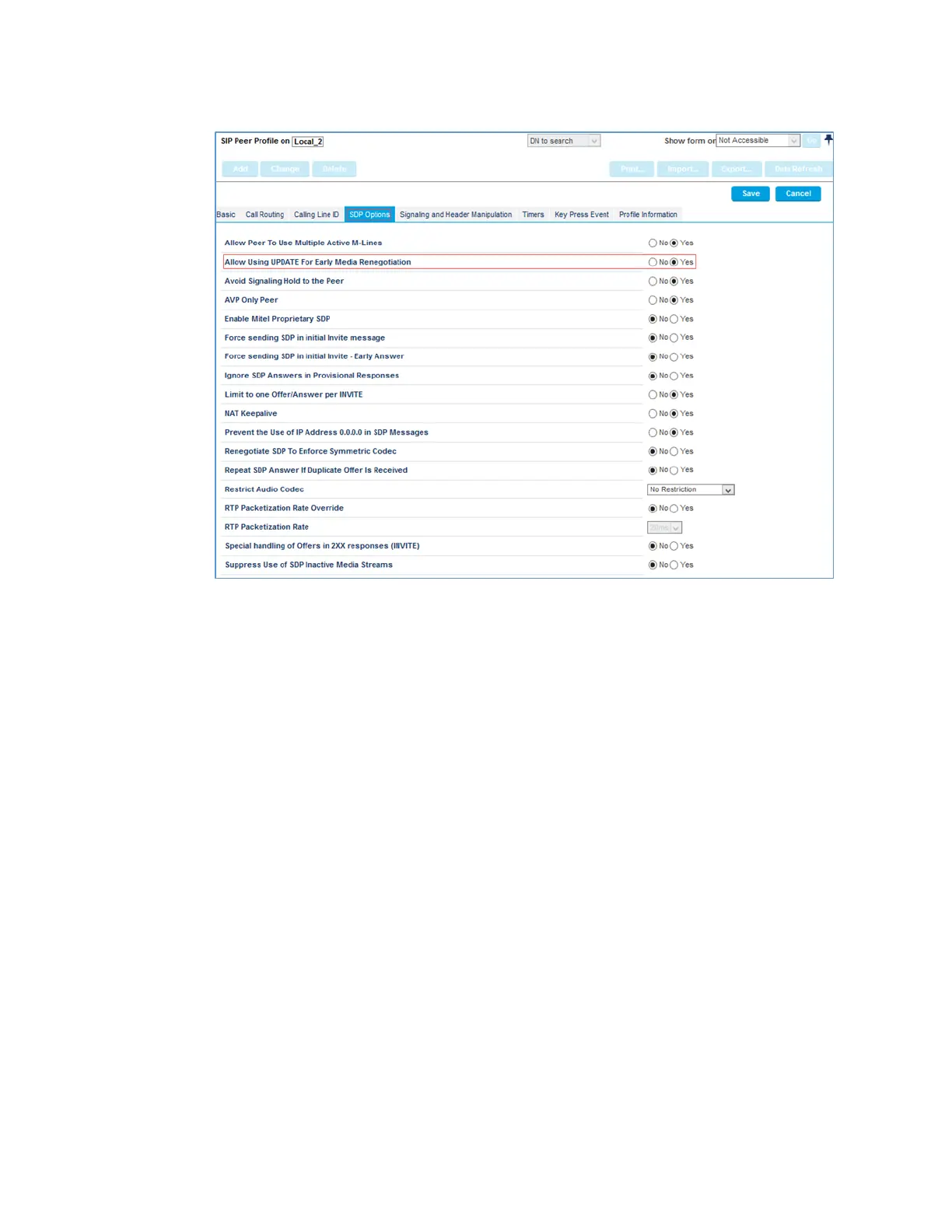The image size is (952, 1232).
Task: Click the Go button beside Show form on
Action: (811, 141)
